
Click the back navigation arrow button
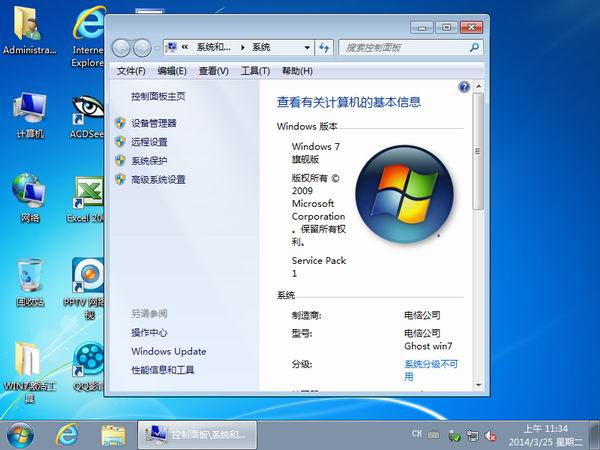point(122,47)
